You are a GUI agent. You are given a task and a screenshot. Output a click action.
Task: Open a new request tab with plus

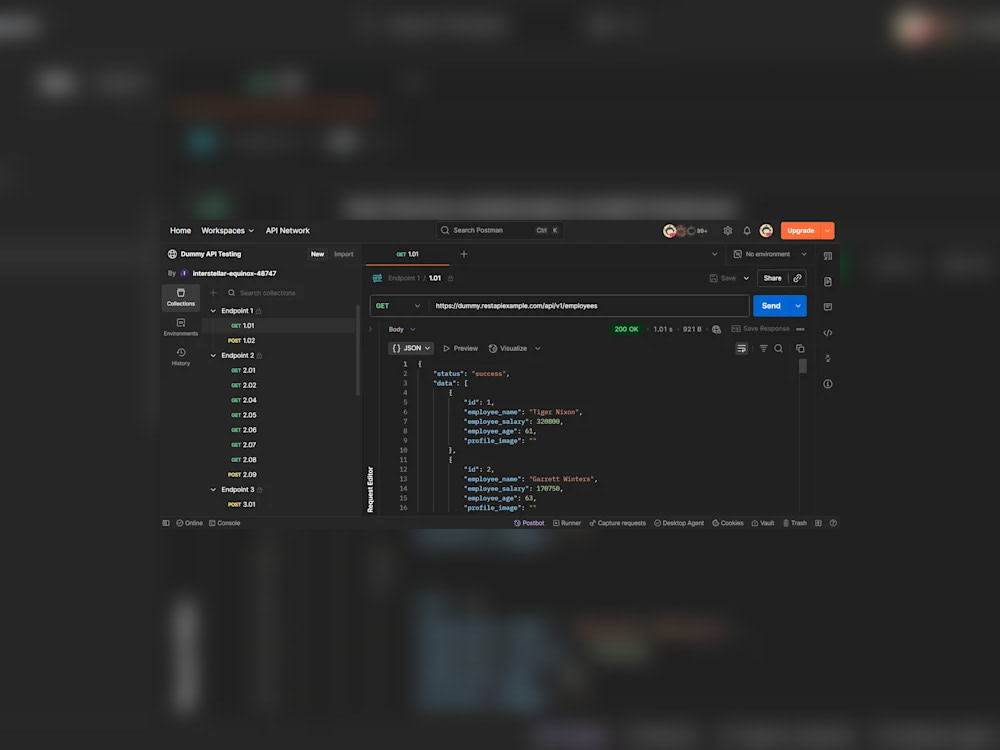click(x=464, y=254)
